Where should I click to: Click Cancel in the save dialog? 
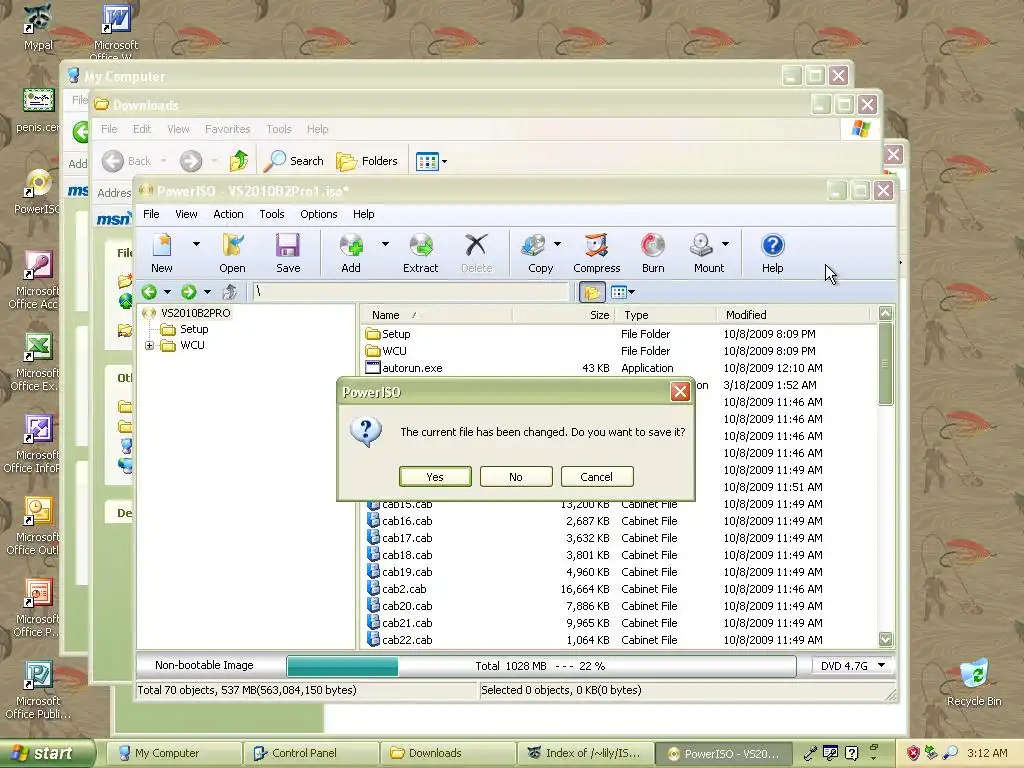596,477
